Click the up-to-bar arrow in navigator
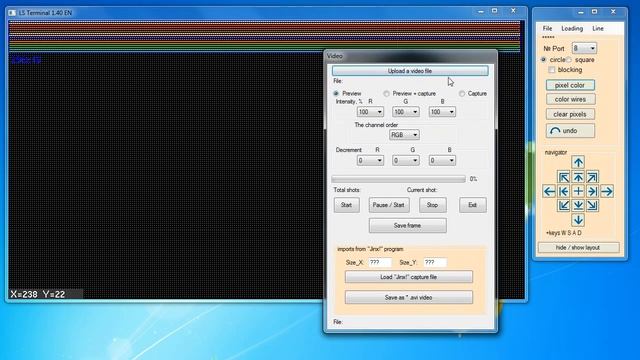 (x=578, y=177)
